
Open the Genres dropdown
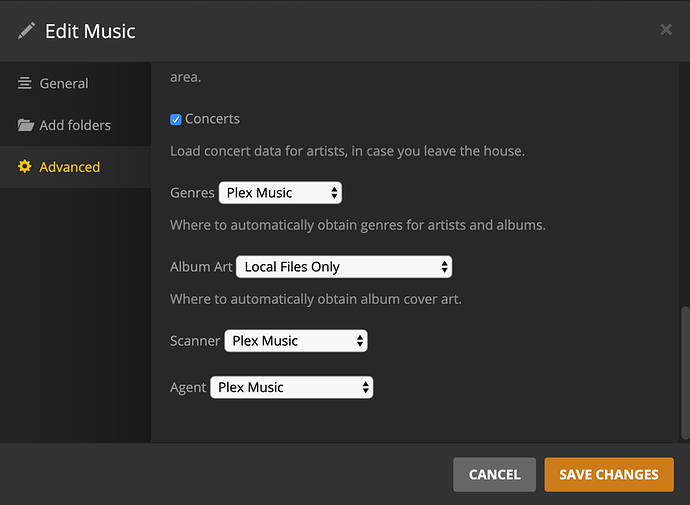280,193
